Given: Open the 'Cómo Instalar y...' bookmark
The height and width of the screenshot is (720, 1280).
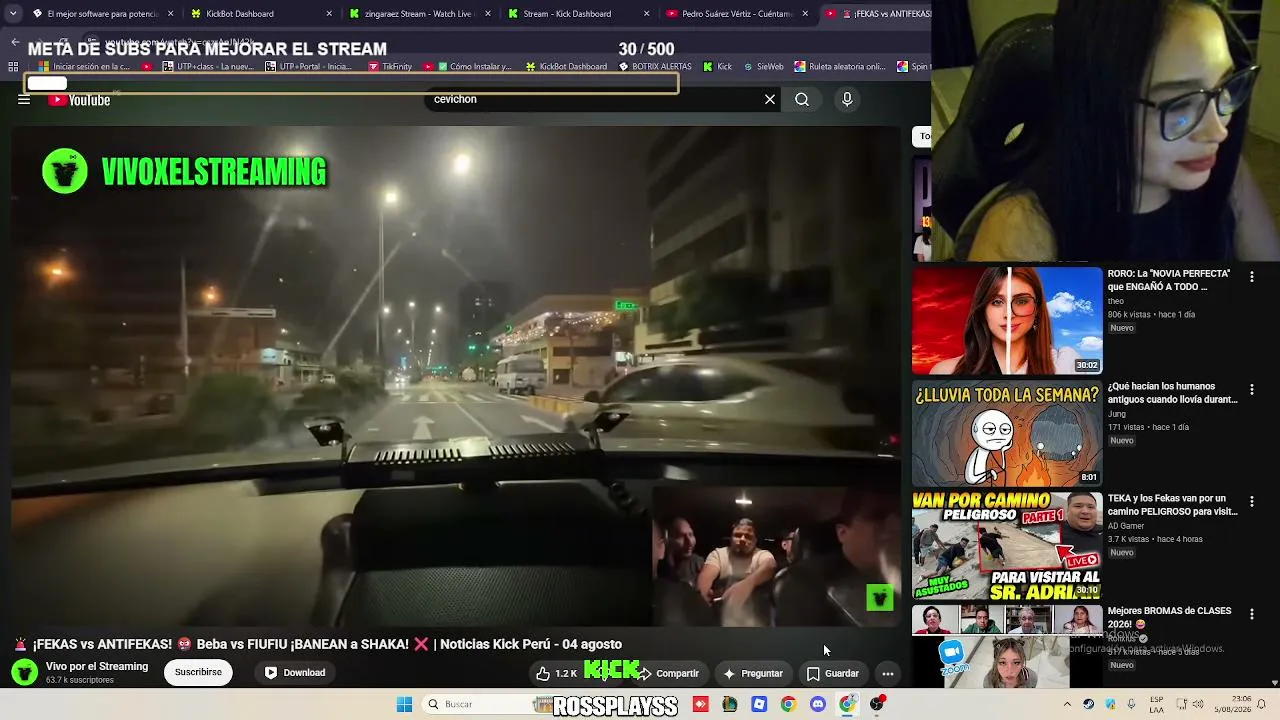Looking at the screenshot, I should 467,67.
